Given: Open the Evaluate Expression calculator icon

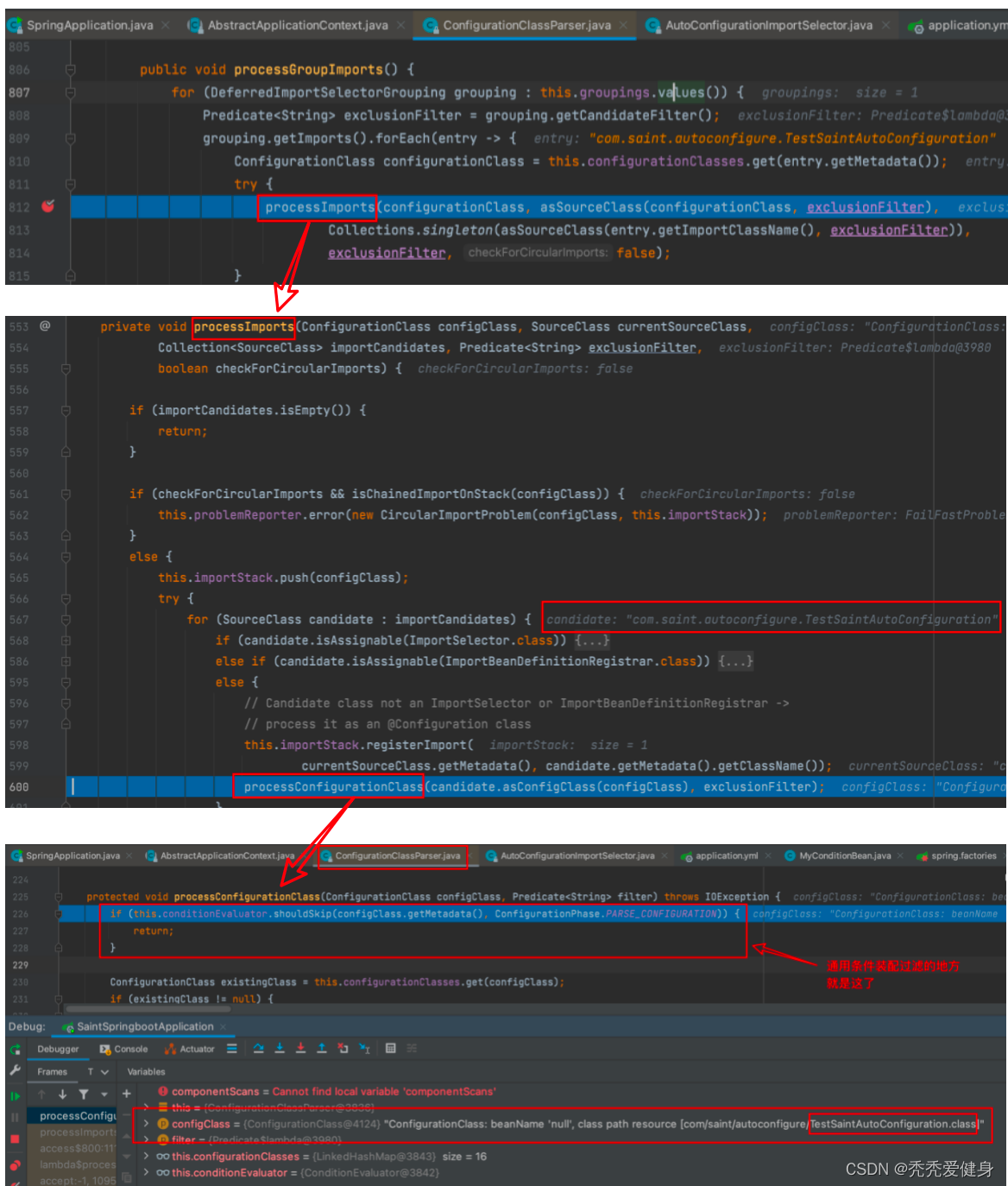Looking at the screenshot, I should (390, 1049).
